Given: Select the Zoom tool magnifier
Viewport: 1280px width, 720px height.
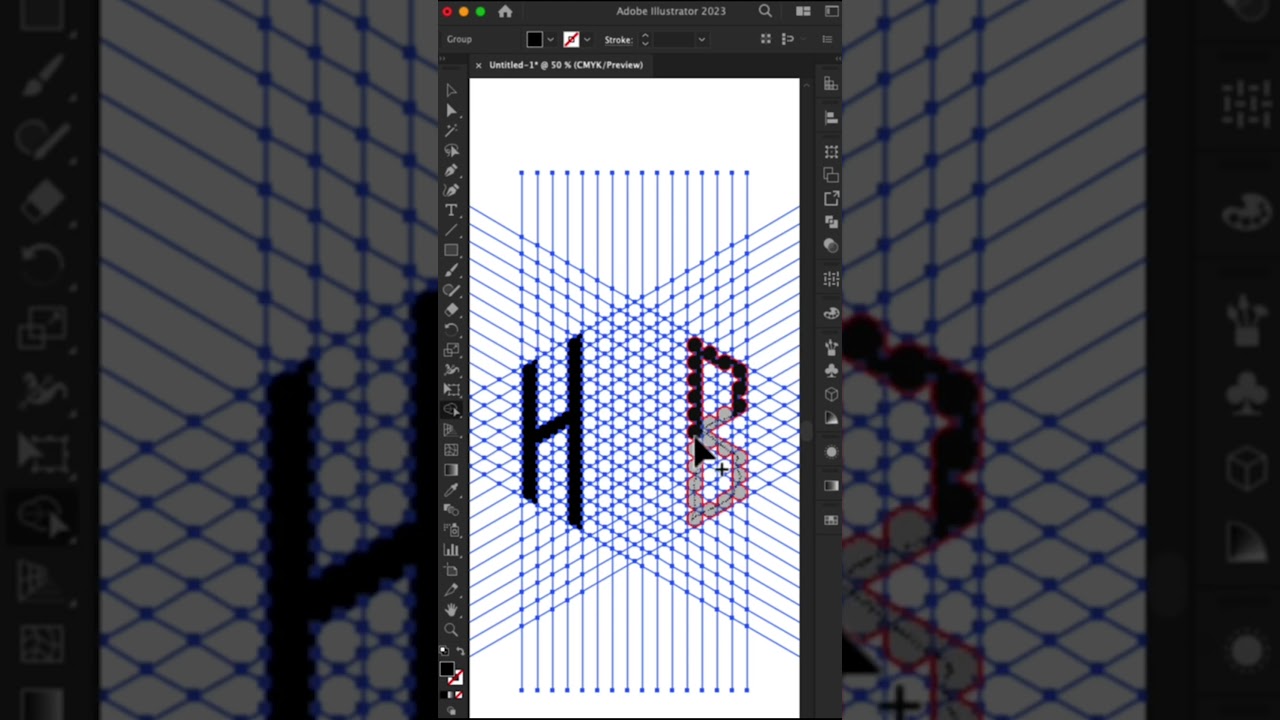Looking at the screenshot, I should pyautogui.click(x=451, y=630).
